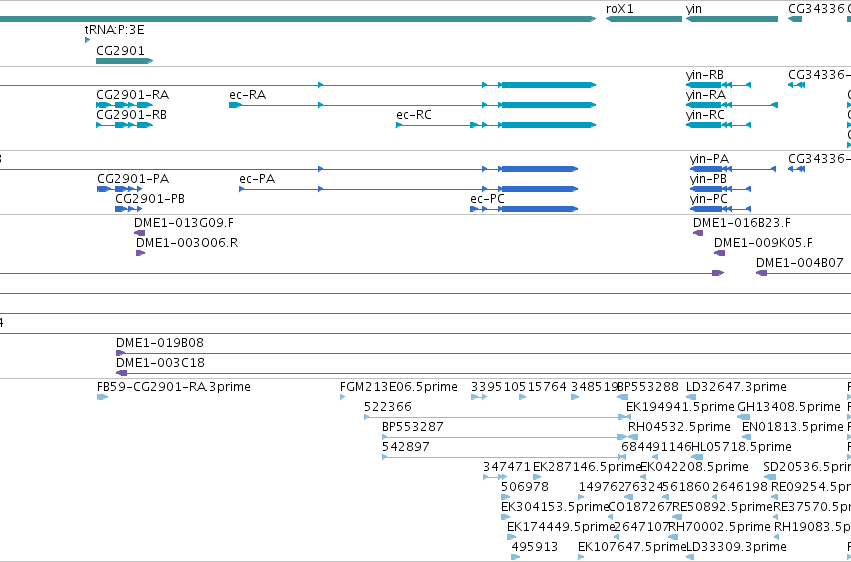Open the RH70002.5prime EST
The height and width of the screenshot is (562, 851).
pyautogui.click(x=671, y=537)
